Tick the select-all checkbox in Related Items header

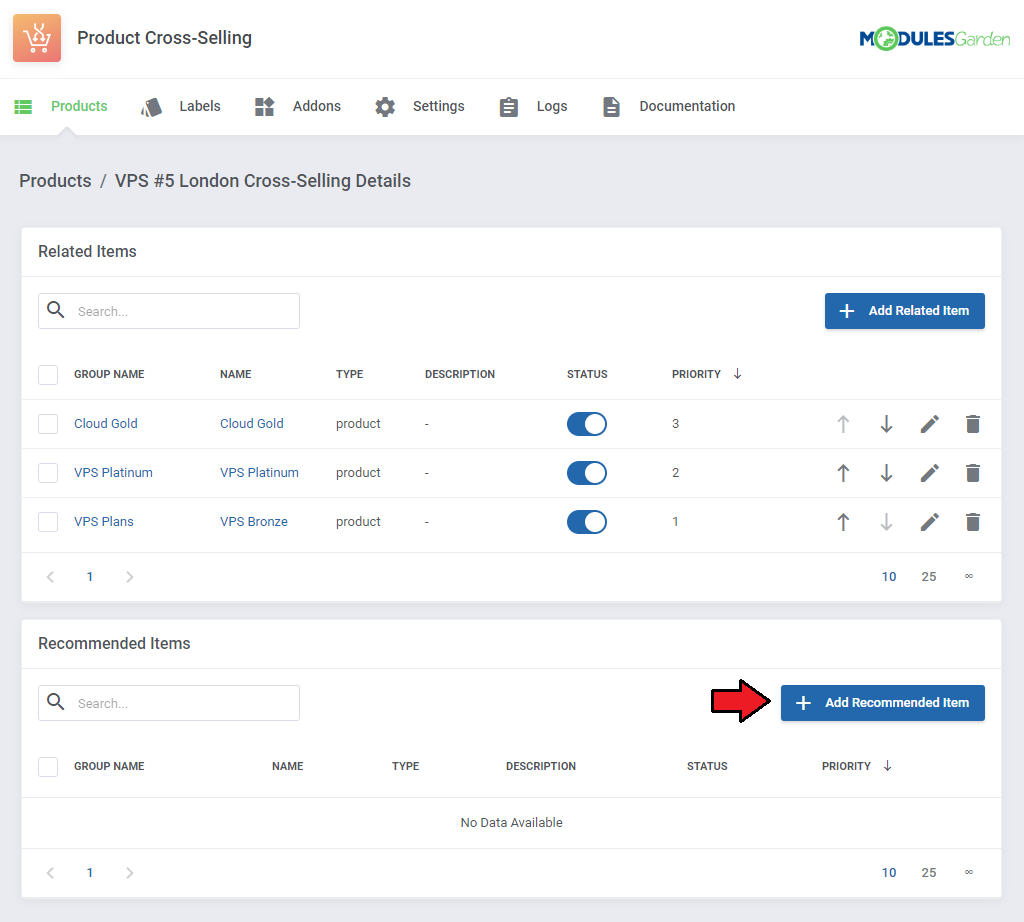(x=48, y=375)
